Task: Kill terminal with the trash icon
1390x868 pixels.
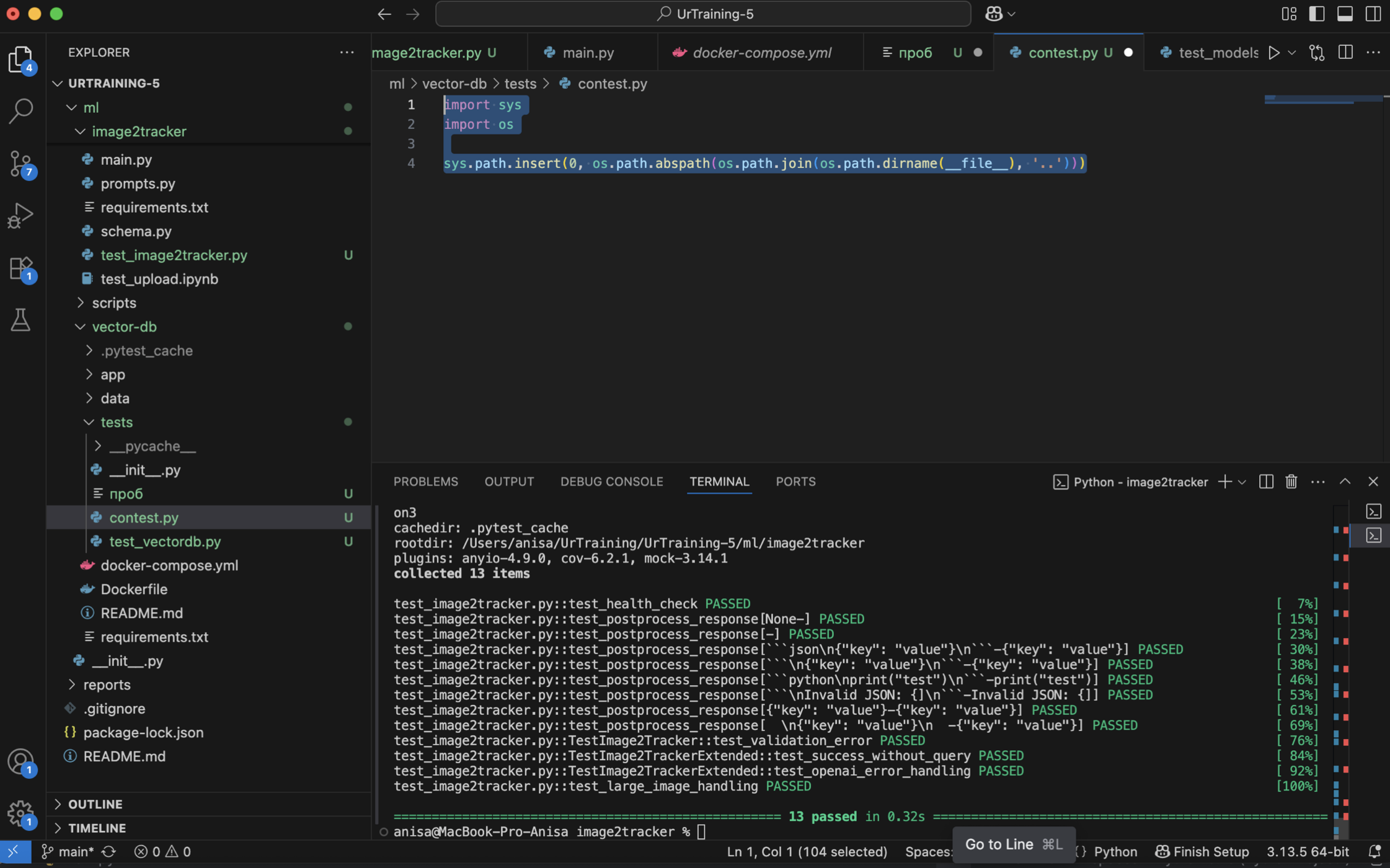Action: (1291, 482)
